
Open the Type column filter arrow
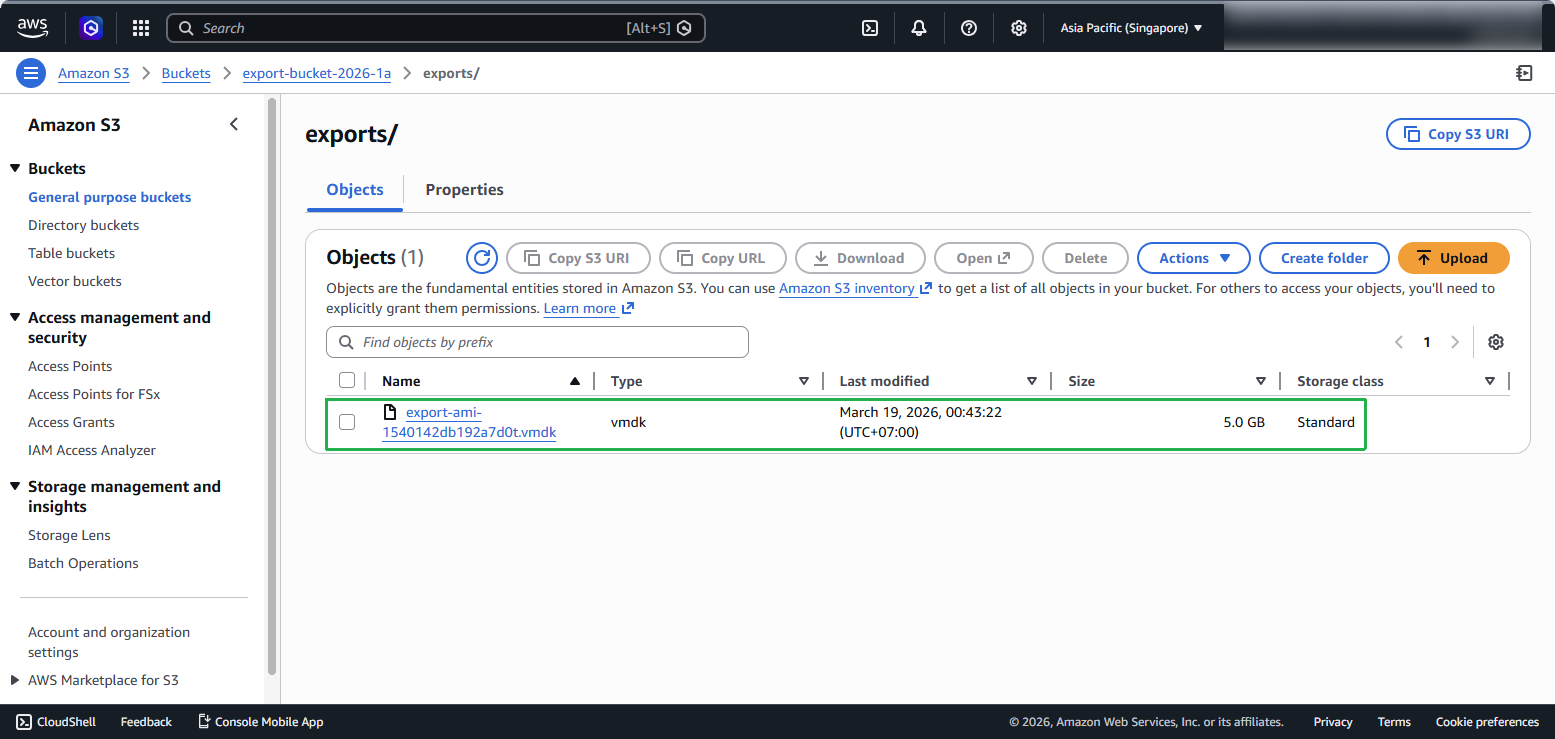click(804, 381)
